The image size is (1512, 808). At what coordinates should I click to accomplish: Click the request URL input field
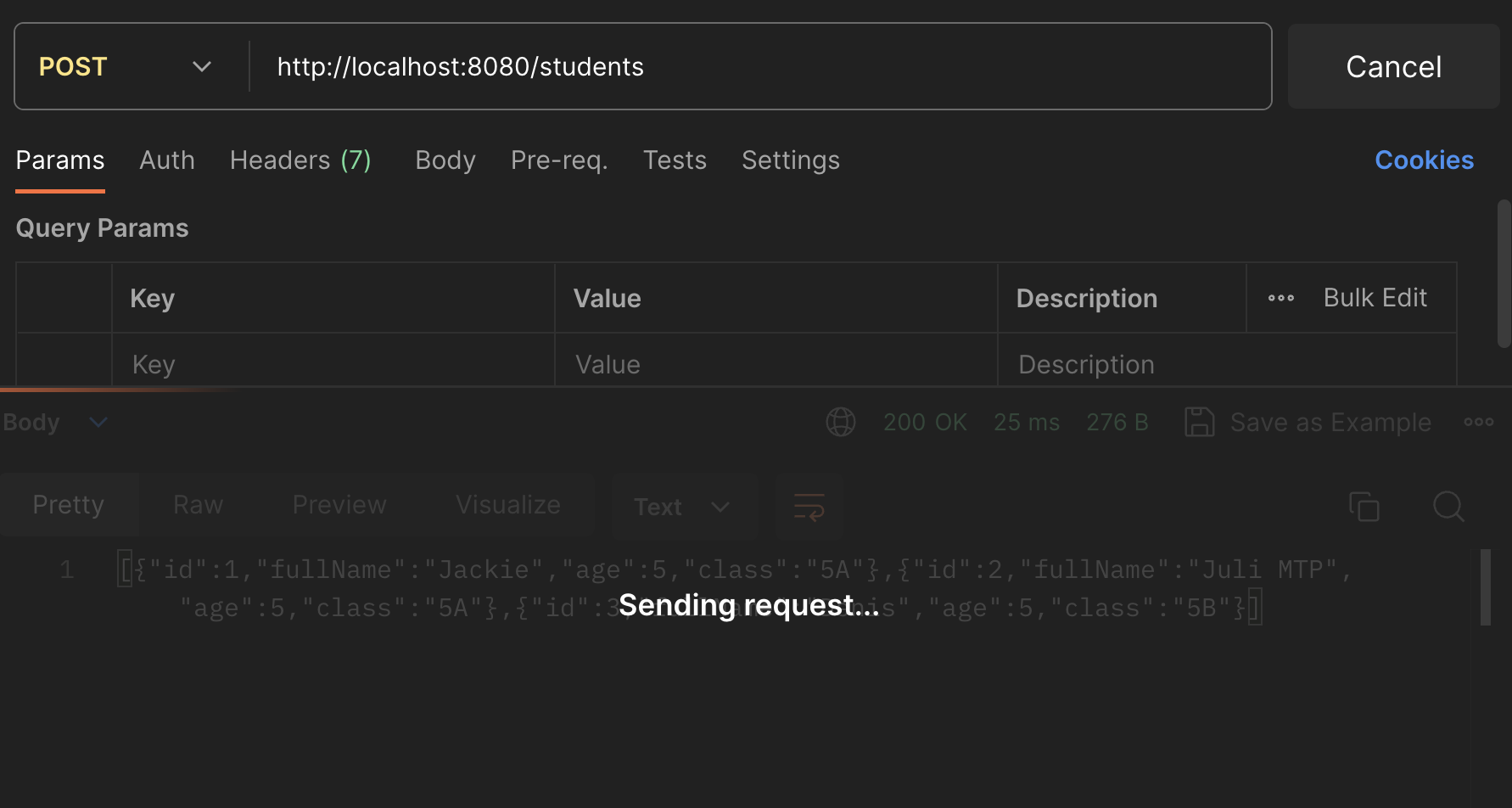coord(764,67)
